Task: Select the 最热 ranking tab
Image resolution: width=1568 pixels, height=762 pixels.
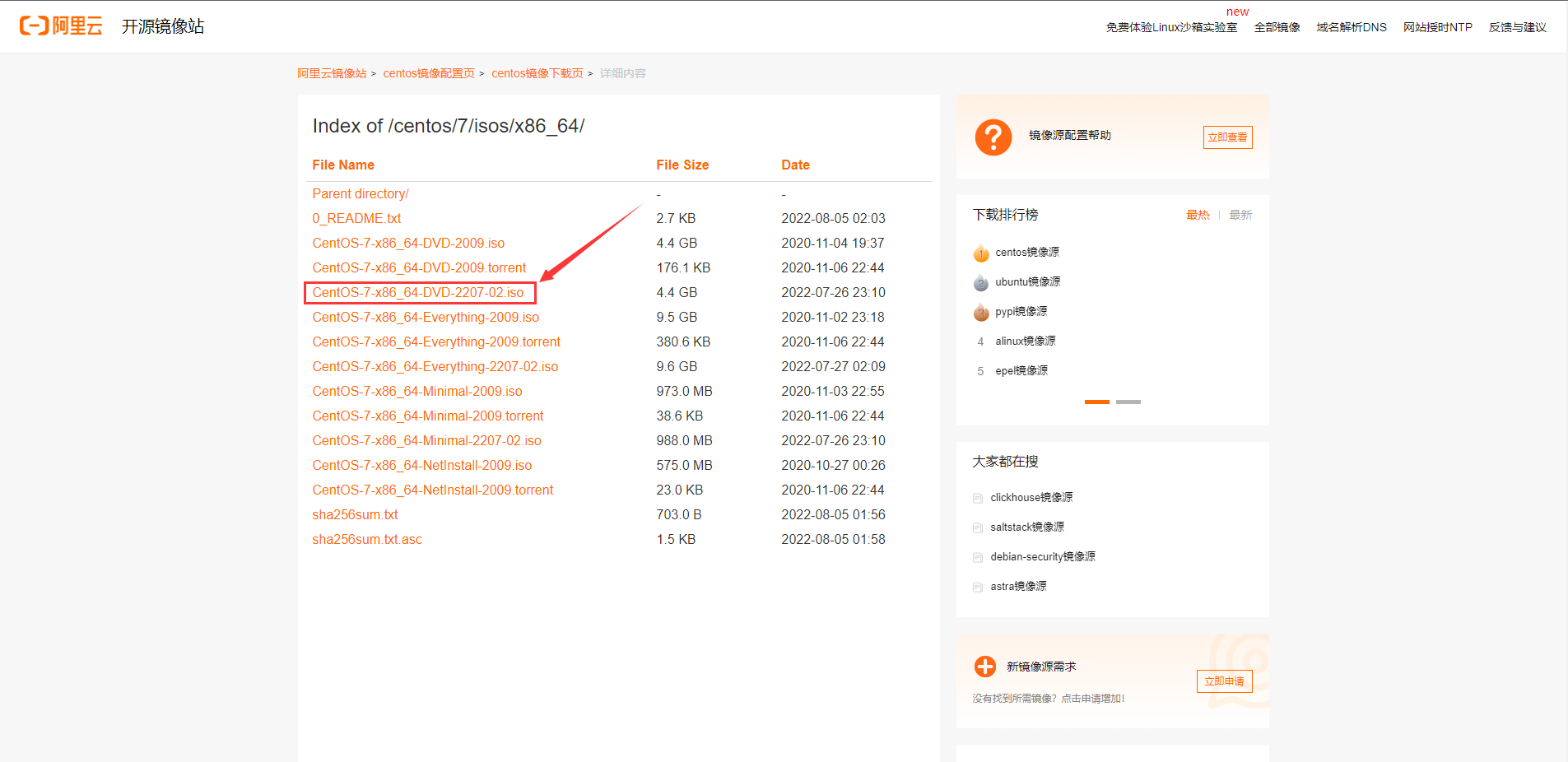Action: pos(1197,215)
